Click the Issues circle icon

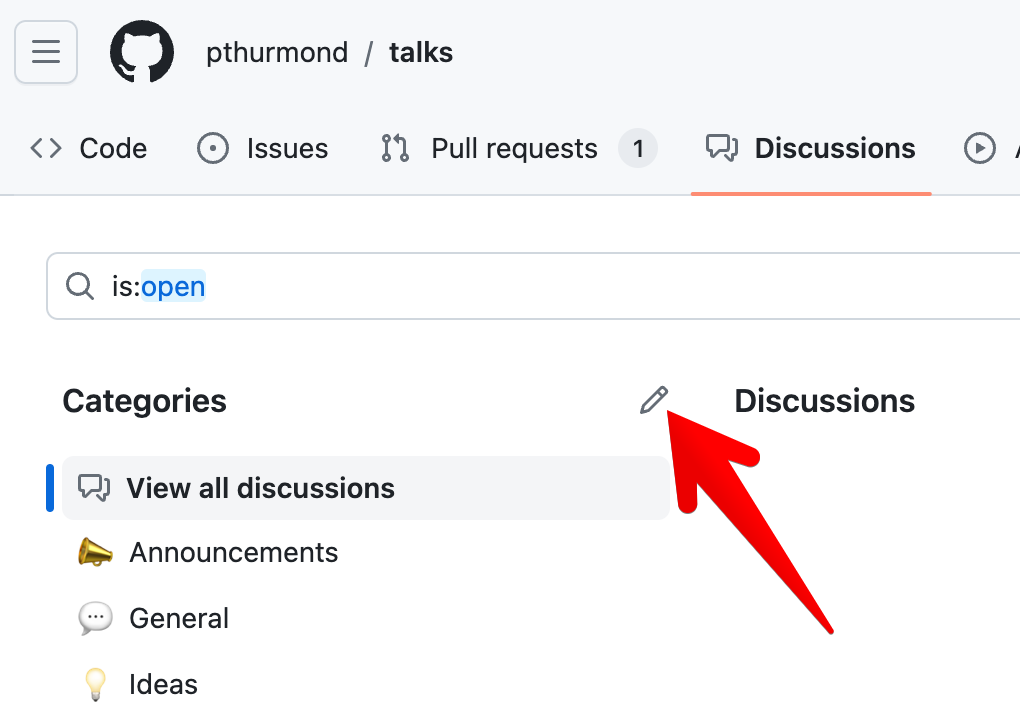click(212, 148)
